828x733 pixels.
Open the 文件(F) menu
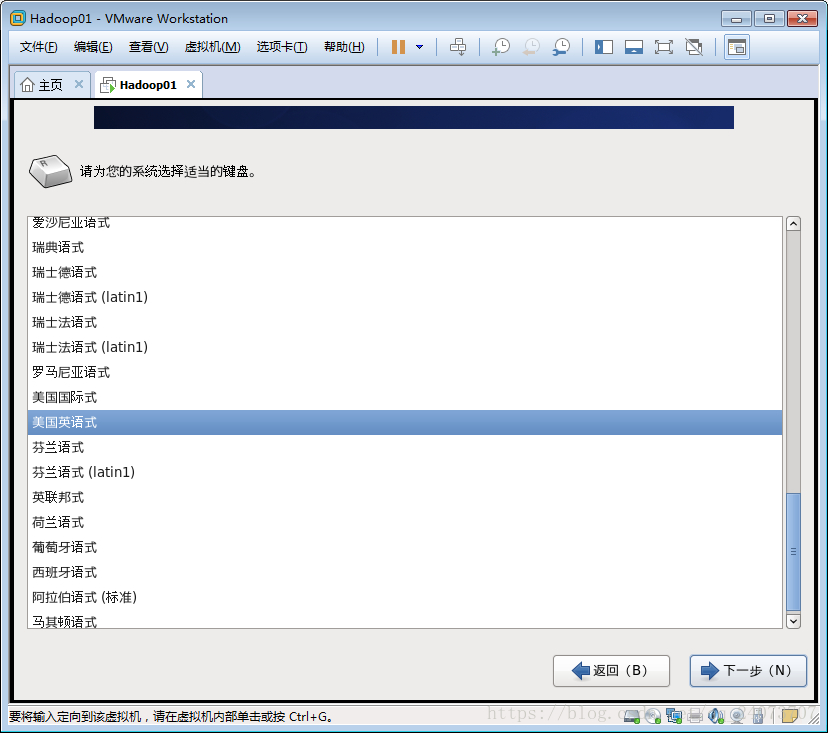[39, 47]
